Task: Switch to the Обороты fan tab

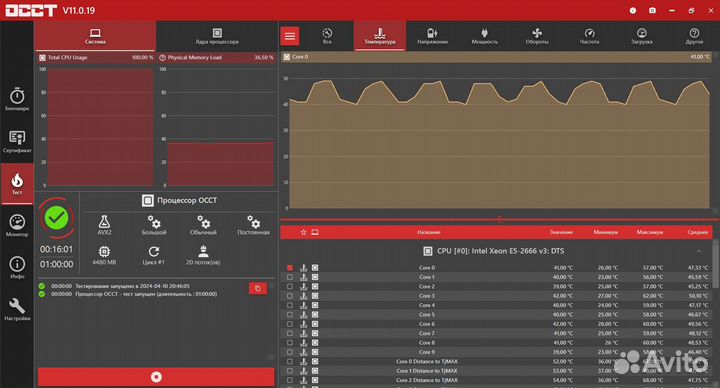Action: pos(537,36)
